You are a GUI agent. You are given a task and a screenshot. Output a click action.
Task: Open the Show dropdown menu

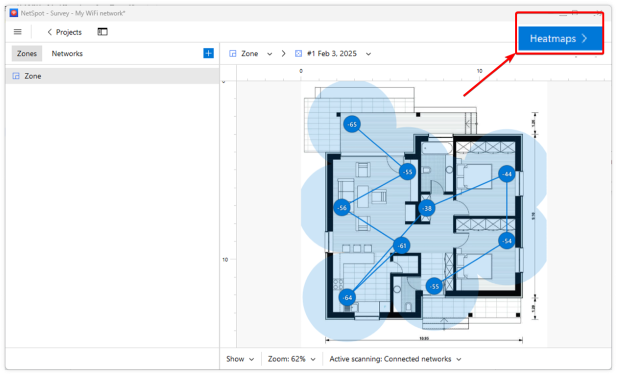click(240, 359)
